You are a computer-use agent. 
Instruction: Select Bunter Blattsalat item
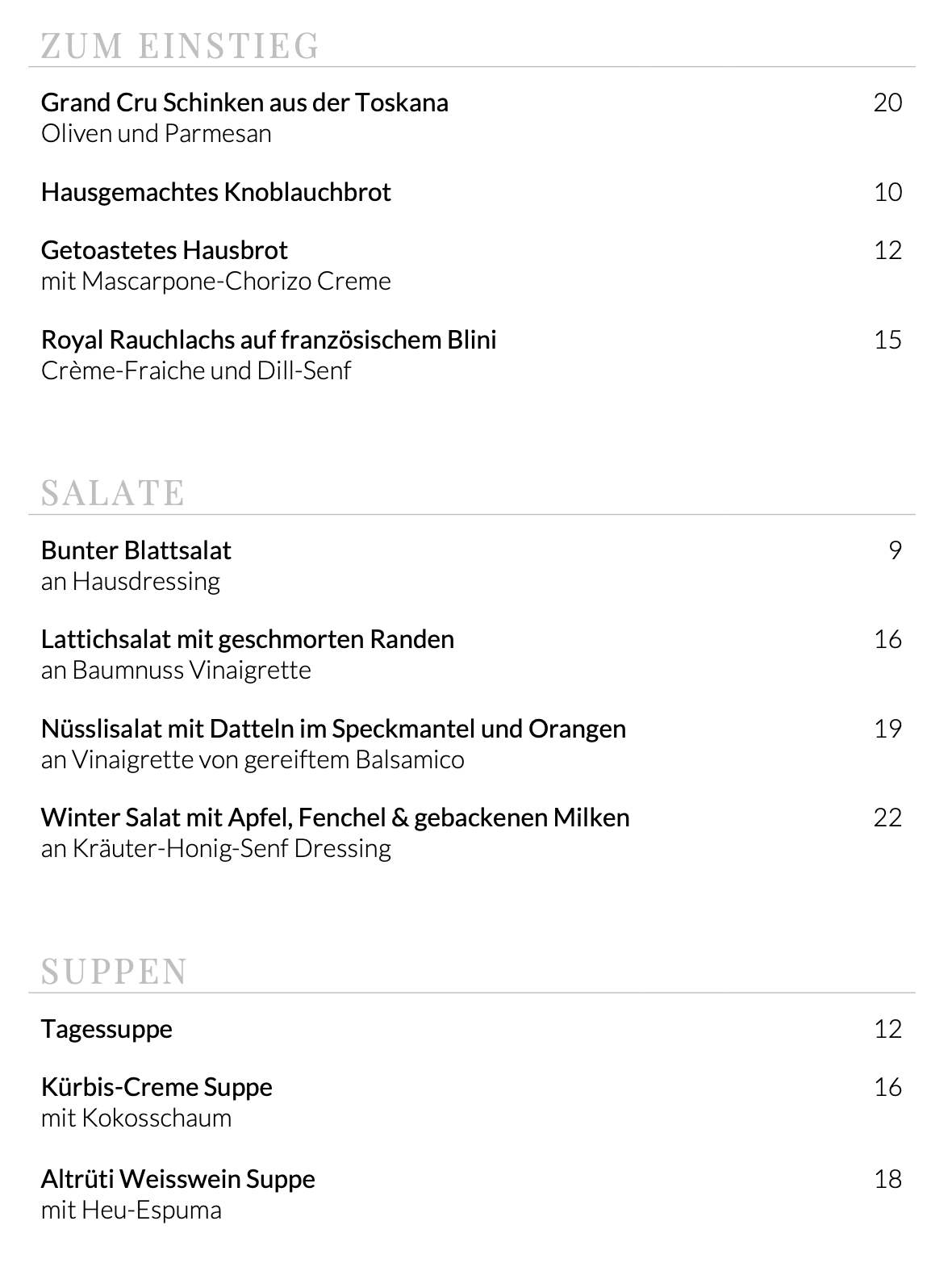tap(136, 550)
